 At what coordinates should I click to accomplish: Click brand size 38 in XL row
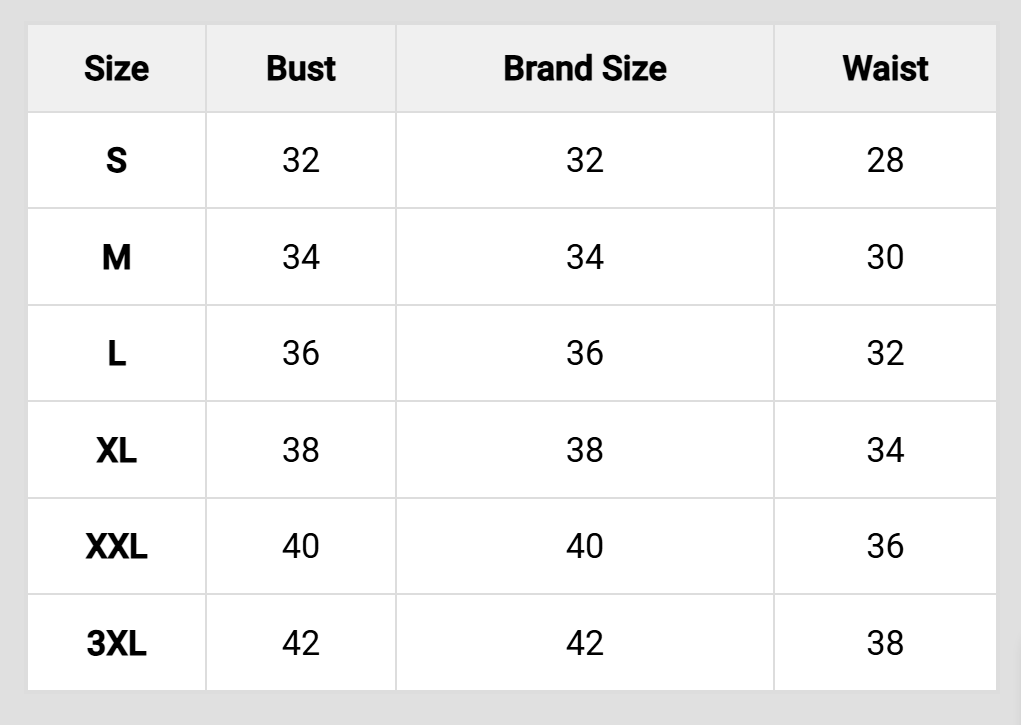(584, 450)
